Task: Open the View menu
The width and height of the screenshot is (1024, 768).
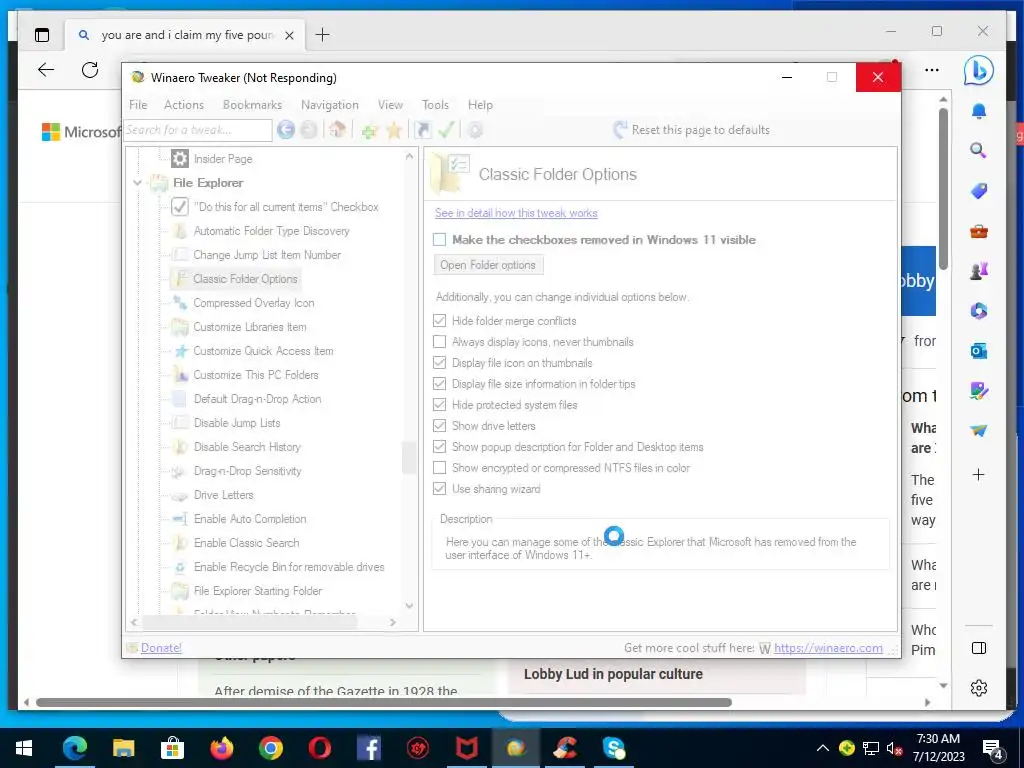Action: coord(390,104)
